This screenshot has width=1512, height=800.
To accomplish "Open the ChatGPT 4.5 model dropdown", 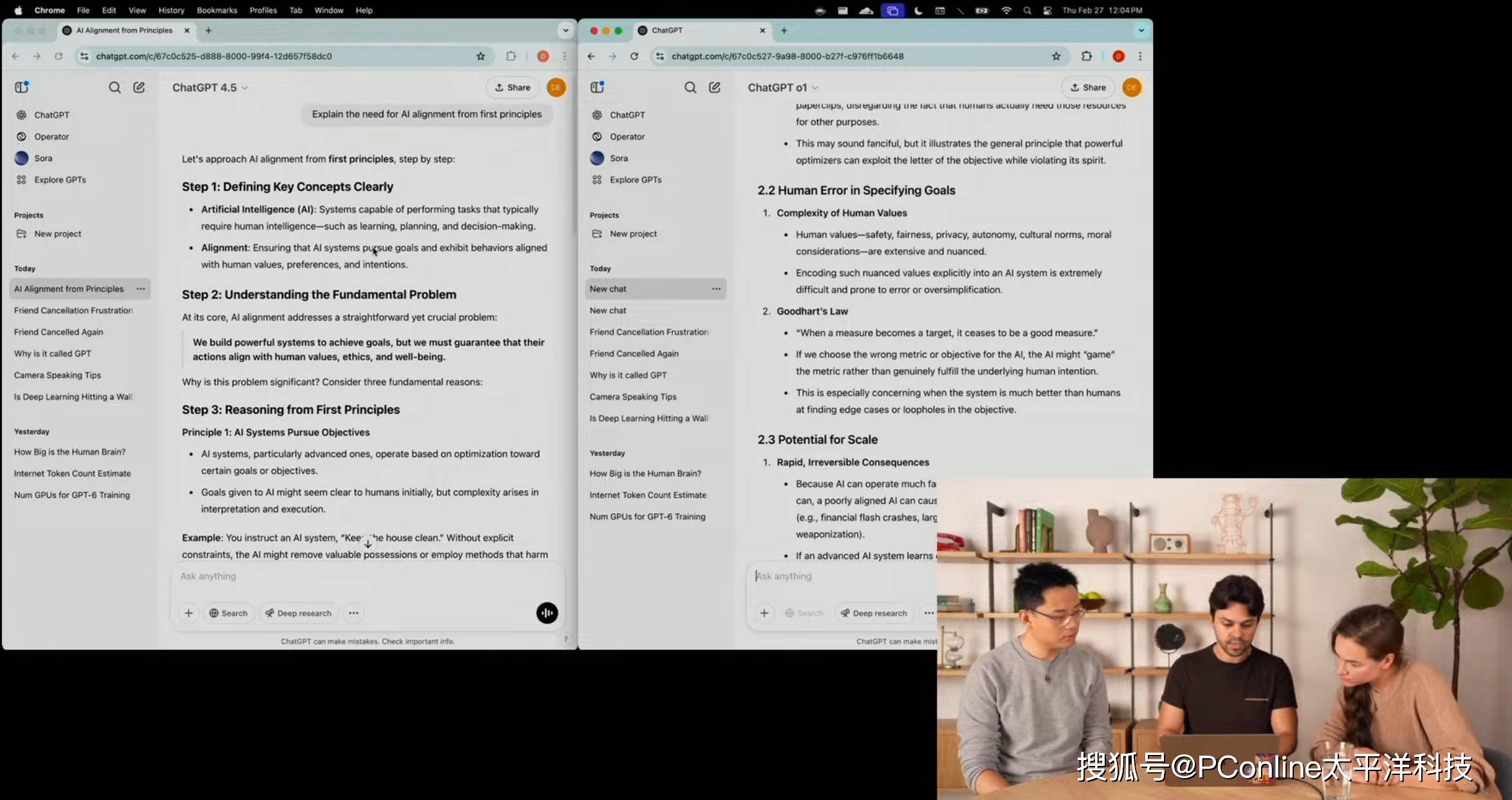I will [210, 87].
